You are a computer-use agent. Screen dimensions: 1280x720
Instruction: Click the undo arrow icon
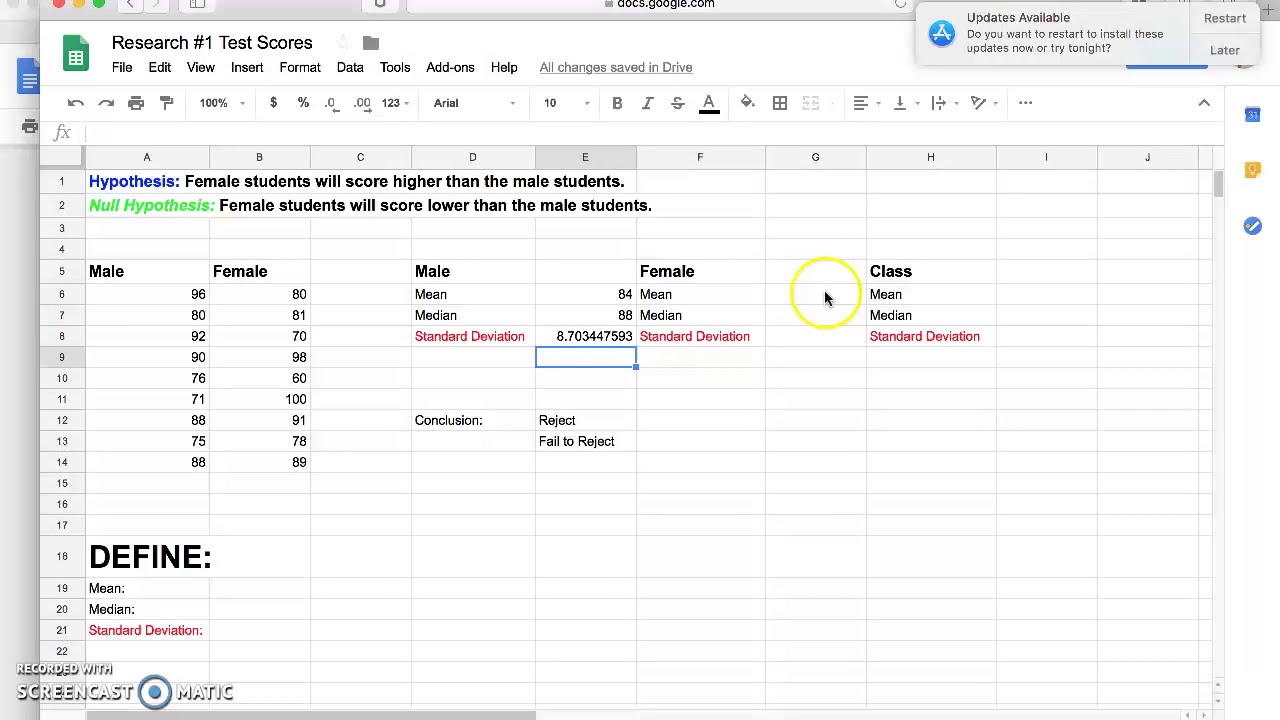(x=76, y=103)
